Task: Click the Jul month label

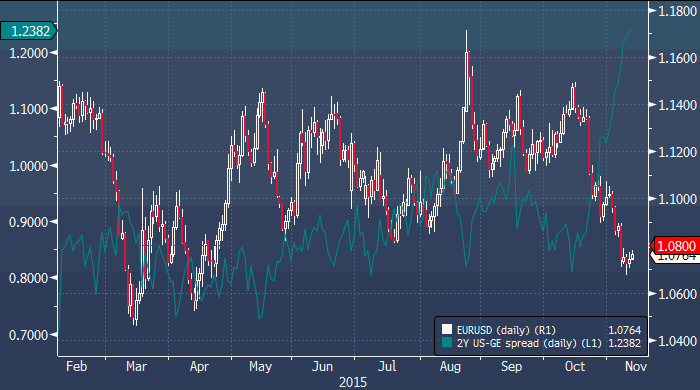Action: (387, 366)
